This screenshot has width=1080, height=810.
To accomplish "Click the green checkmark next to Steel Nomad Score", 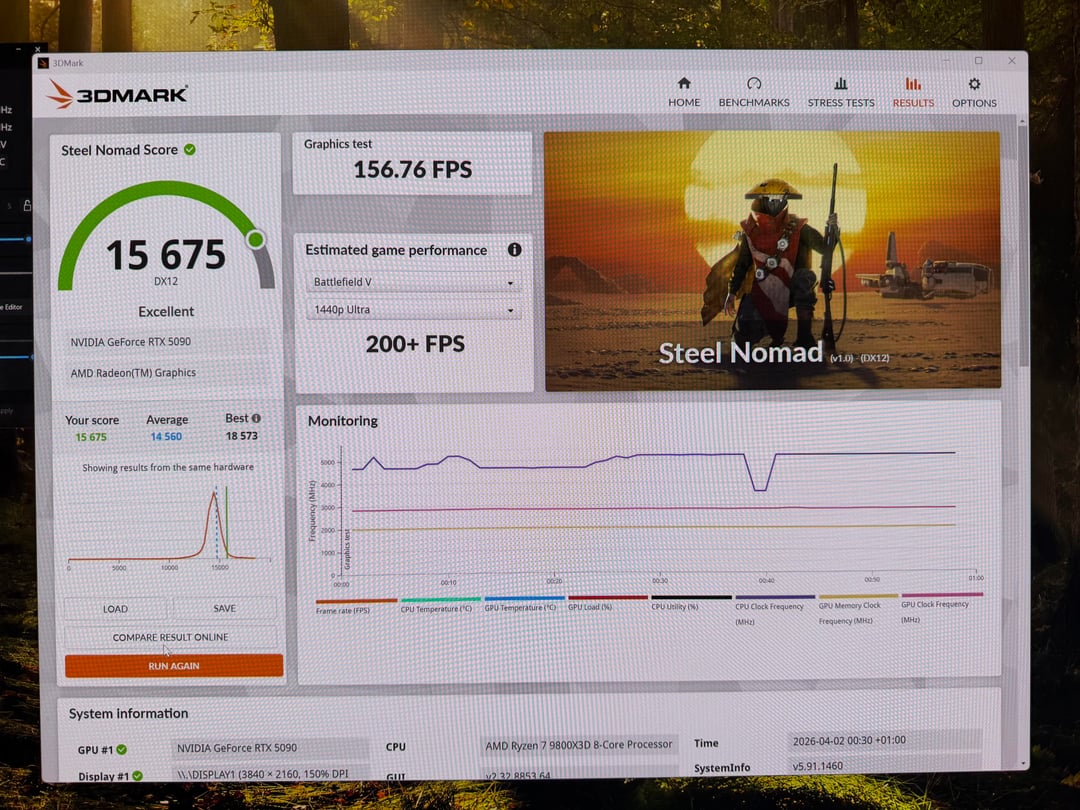I will pos(190,150).
